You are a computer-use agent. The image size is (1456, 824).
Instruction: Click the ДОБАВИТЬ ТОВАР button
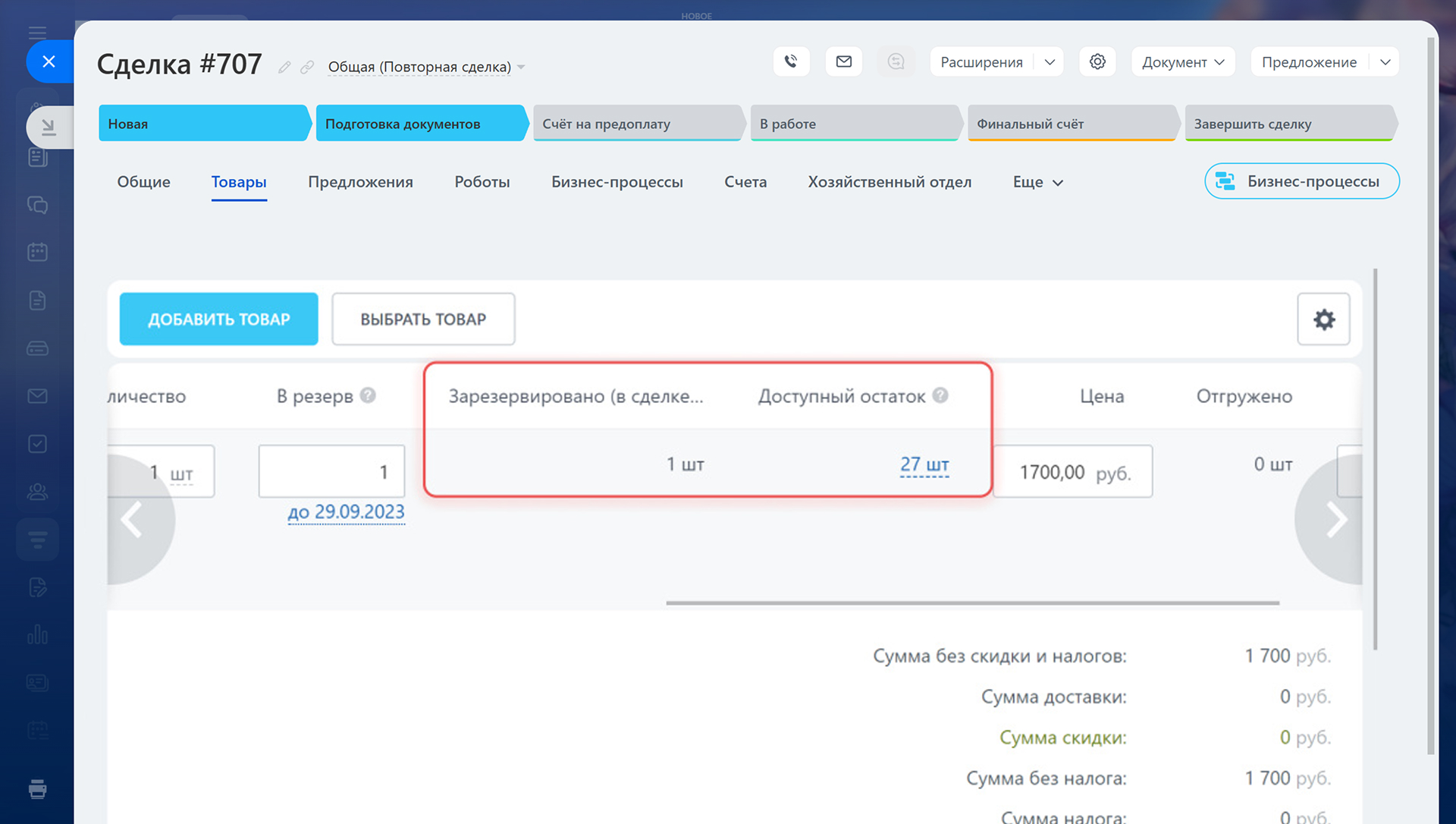[218, 319]
